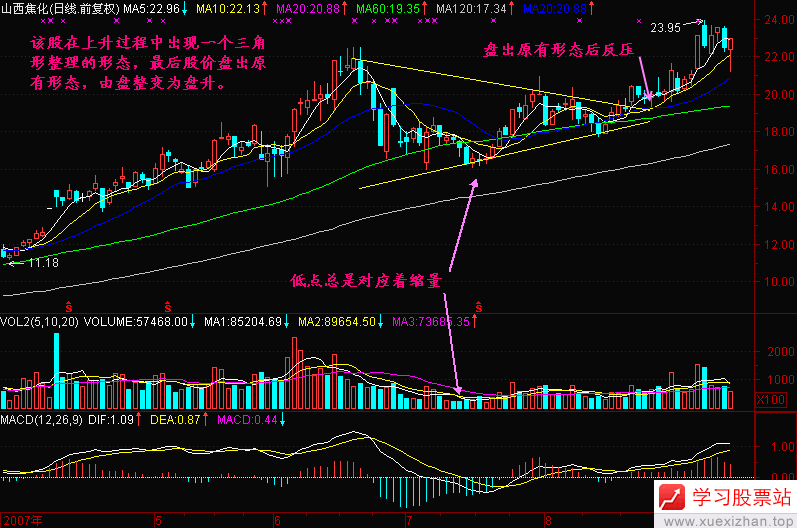797x528 pixels.
Task: Click the month 8 marker on the date axis
Action: pos(548,521)
